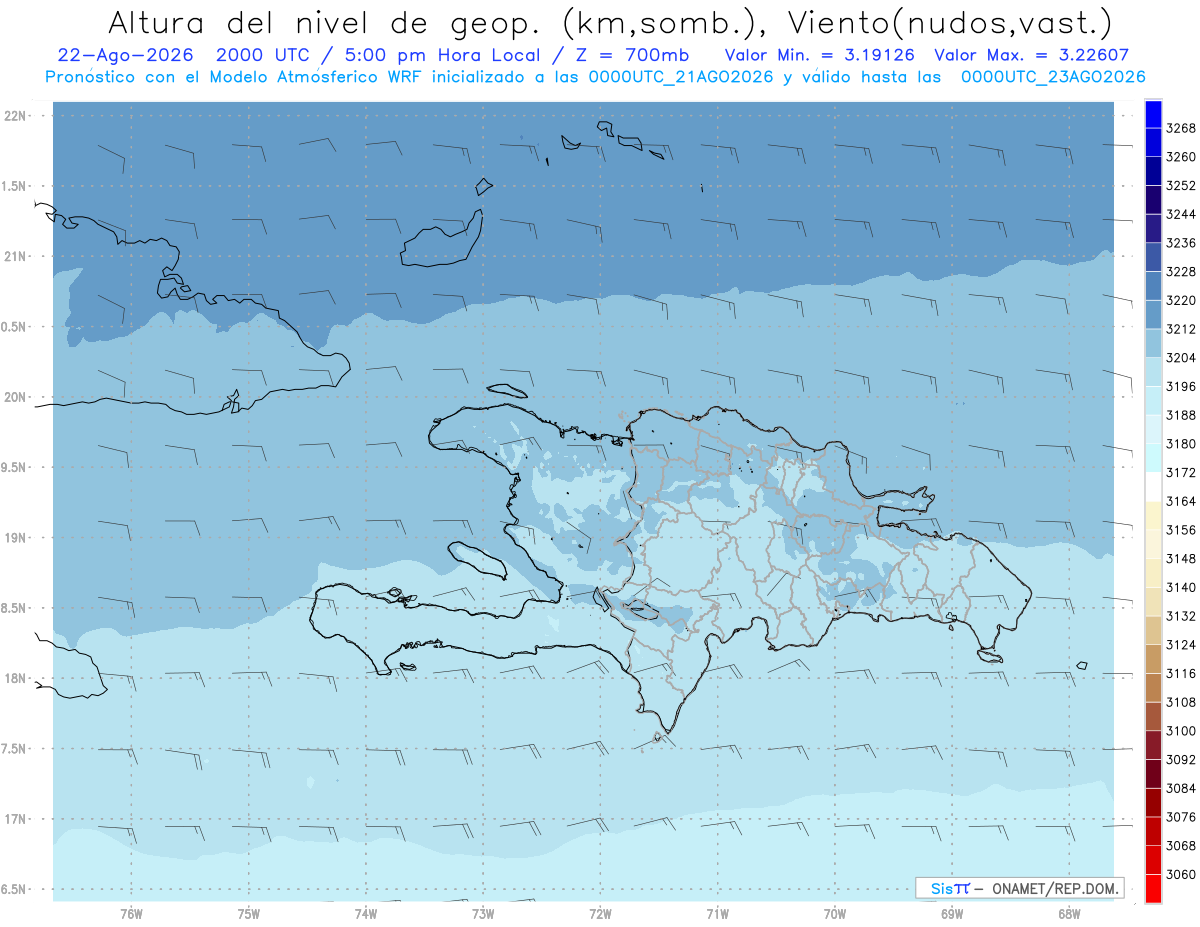Click the legend color band between 3196 and 3204
The height and width of the screenshot is (927, 1200).
pyautogui.click(x=1152, y=372)
